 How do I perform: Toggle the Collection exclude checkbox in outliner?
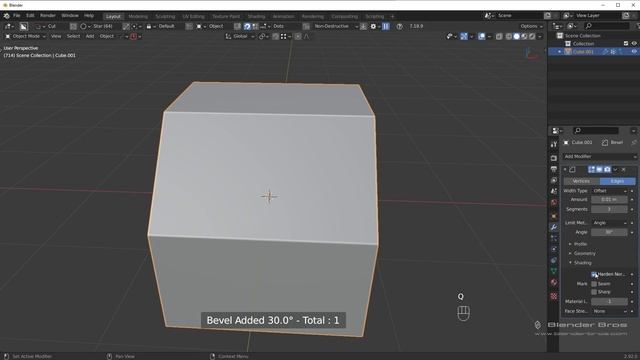pos(626,44)
